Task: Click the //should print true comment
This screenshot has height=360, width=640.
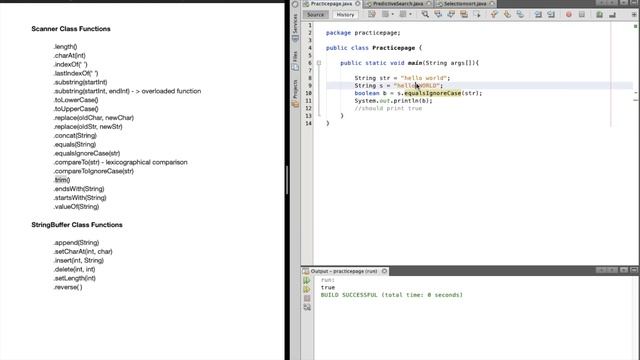Action: (388, 108)
